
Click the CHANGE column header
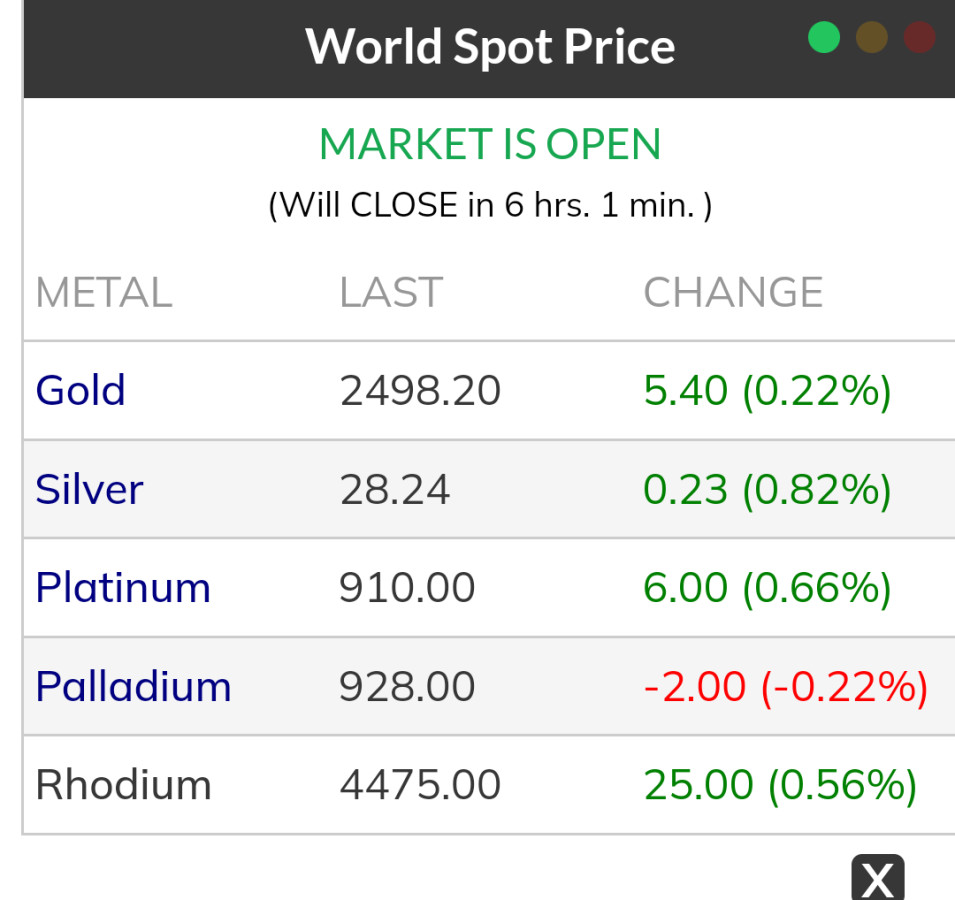pyautogui.click(x=733, y=293)
